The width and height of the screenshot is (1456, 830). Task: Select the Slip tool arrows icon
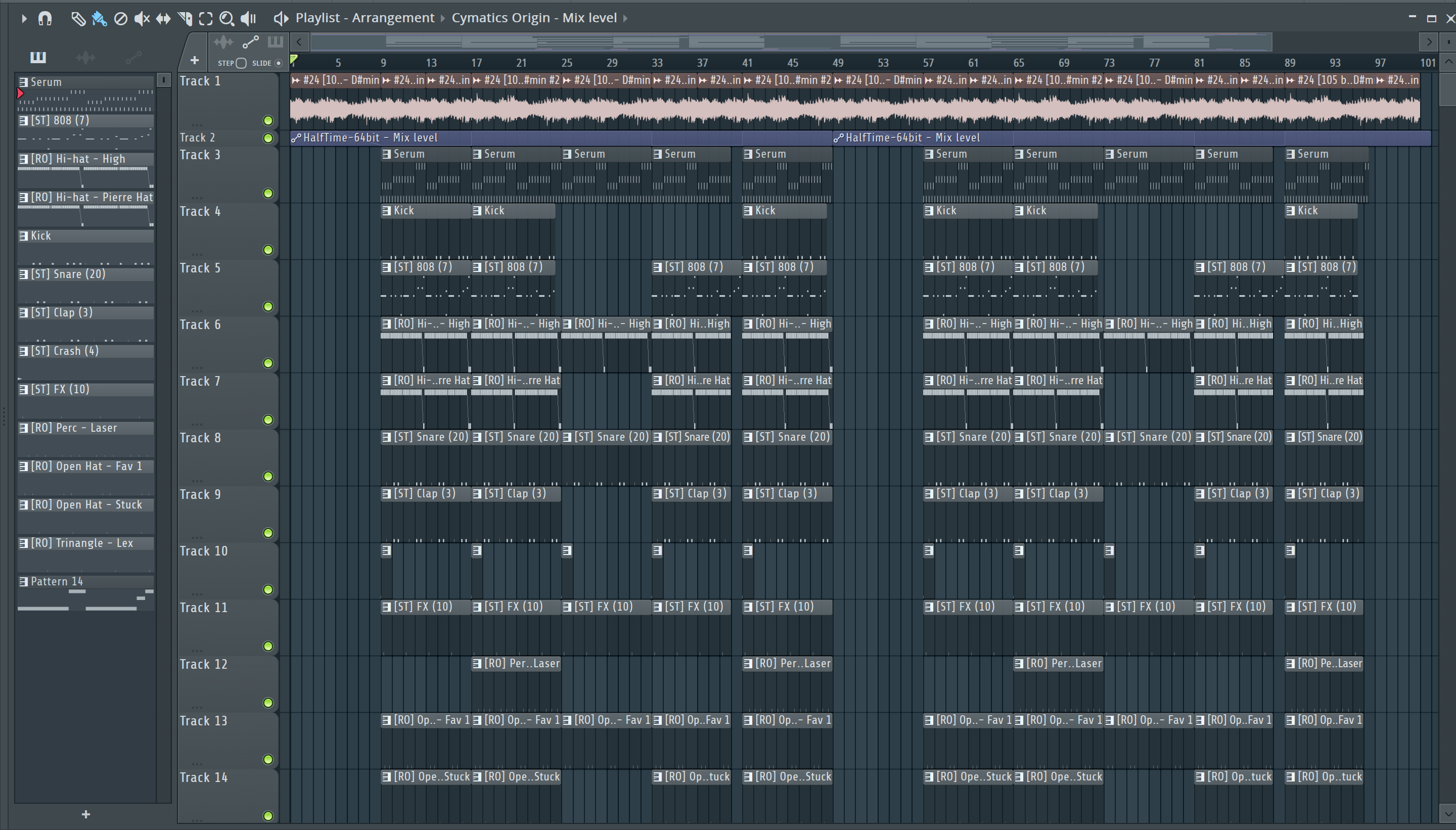(x=163, y=18)
